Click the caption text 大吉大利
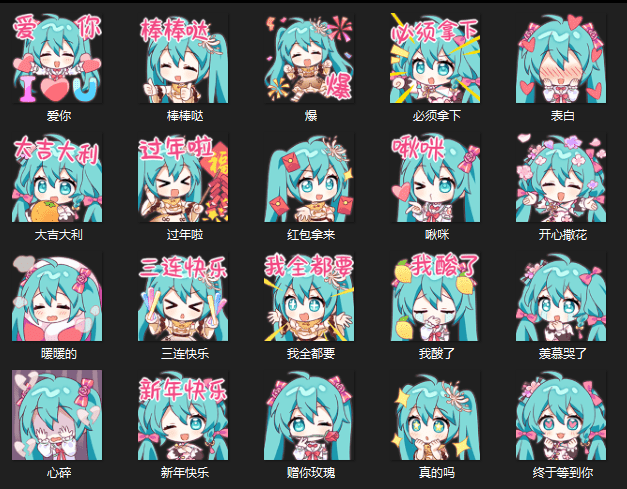The image size is (627, 489). click(59, 235)
